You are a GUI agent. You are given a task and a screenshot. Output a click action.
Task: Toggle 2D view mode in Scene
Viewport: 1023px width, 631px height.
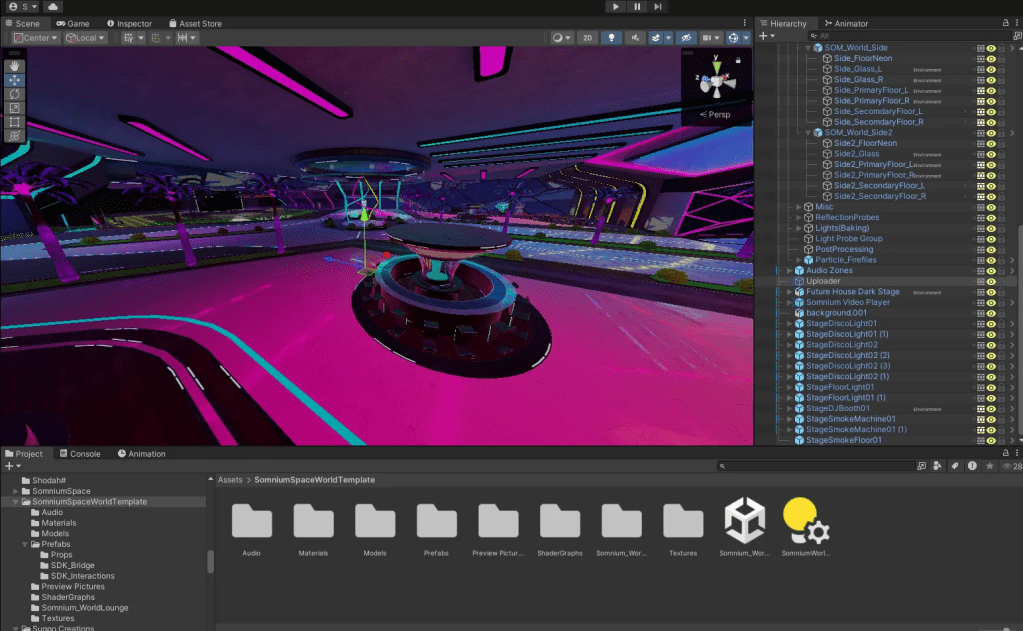coord(588,38)
